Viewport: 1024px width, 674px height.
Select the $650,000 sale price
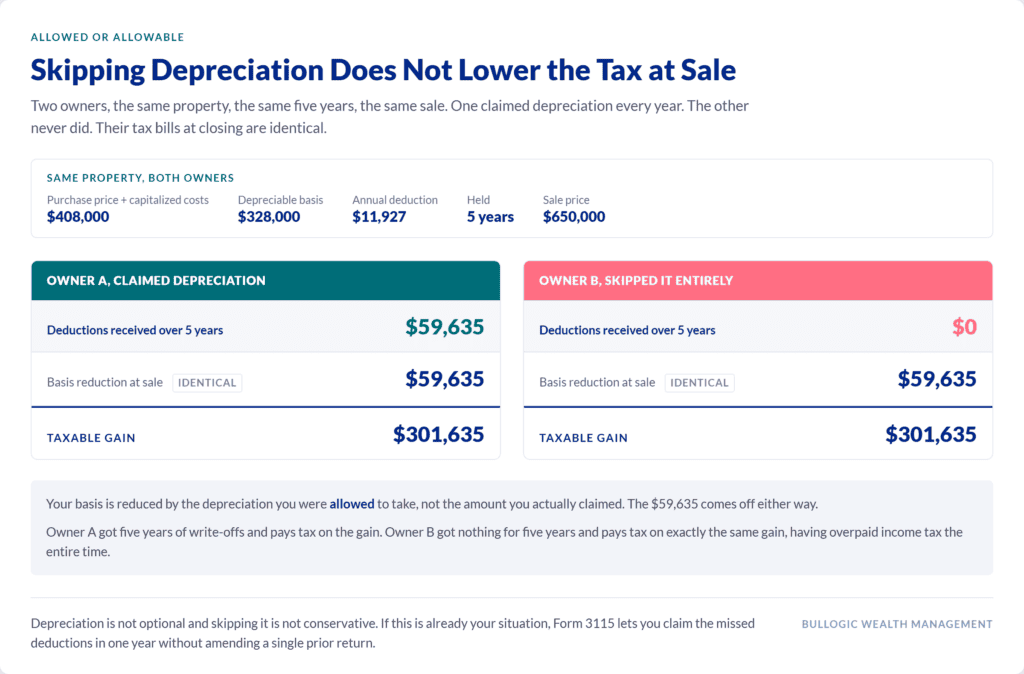click(x=574, y=217)
